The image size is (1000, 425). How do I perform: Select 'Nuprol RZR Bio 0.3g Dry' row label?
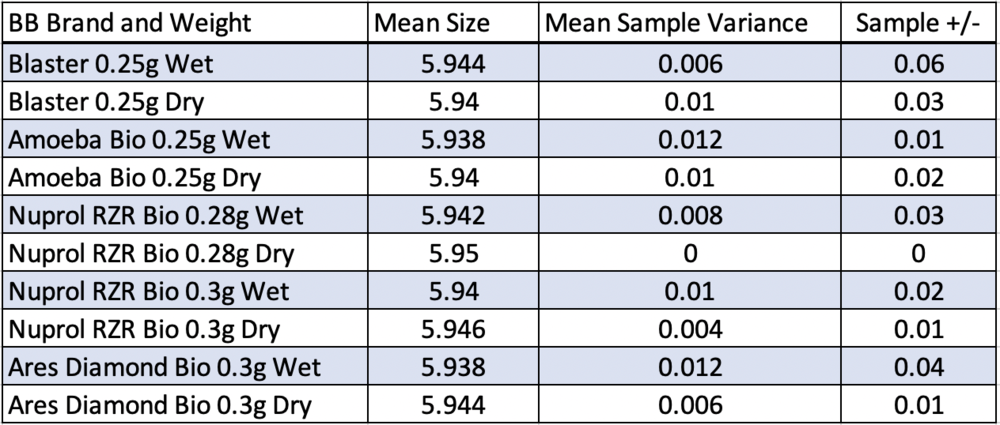click(145, 330)
